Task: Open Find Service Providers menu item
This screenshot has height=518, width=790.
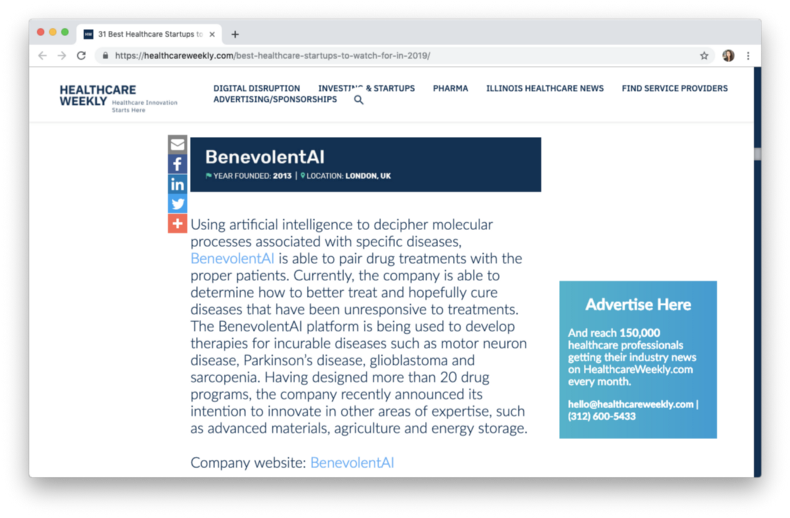Action: tap(675, 88)
